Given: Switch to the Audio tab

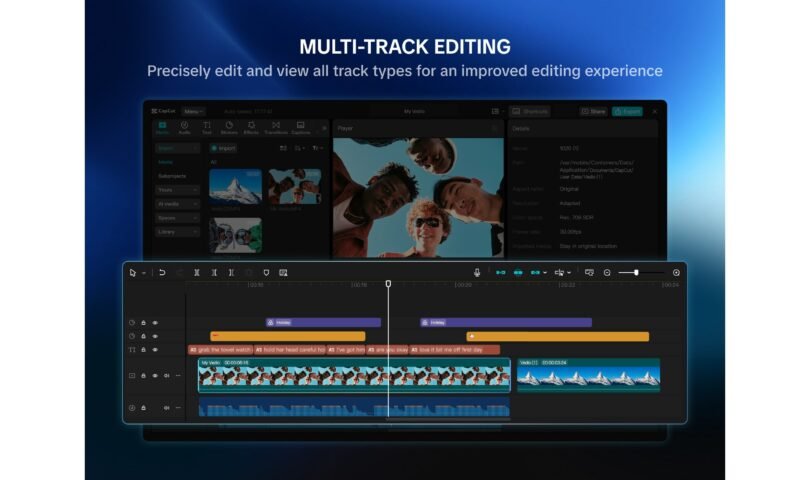Looking at the screenshot, I should point(184,127).
